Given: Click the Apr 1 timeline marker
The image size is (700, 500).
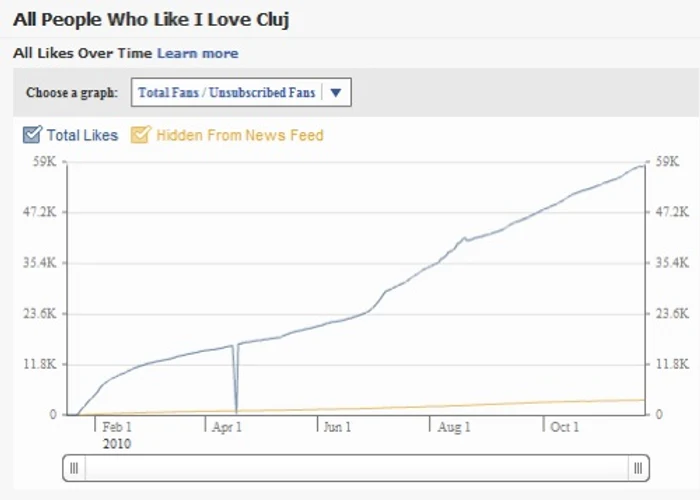Looking at the screenshot, I should pos(227,427).
